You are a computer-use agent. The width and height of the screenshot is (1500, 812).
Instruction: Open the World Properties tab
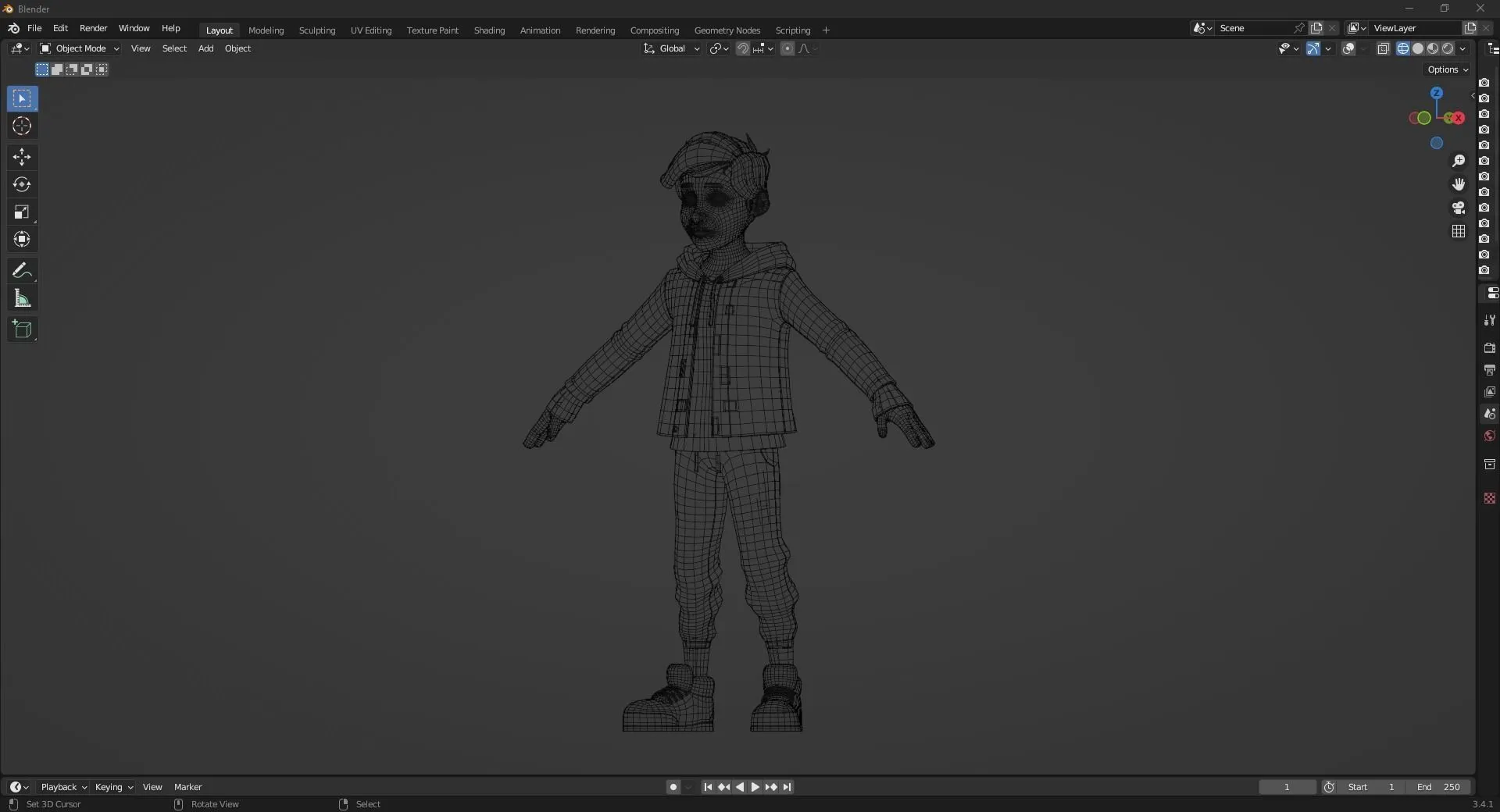click(x=1491, y=436)
